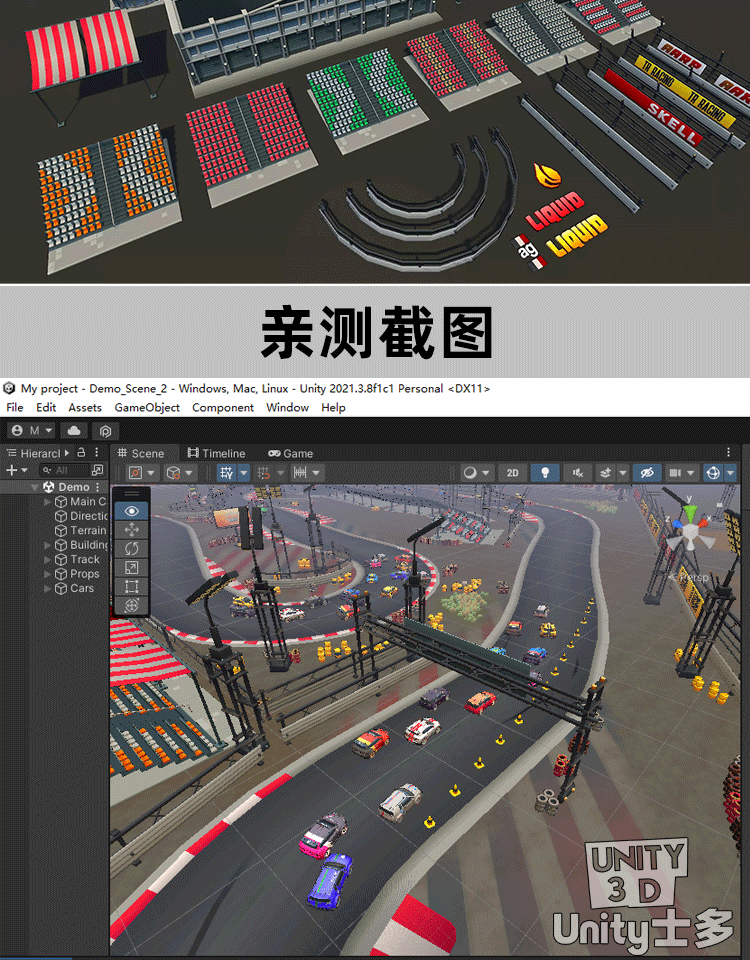
Task: Select the Move tool in scene overlay
Action: [x=132, y=529]
